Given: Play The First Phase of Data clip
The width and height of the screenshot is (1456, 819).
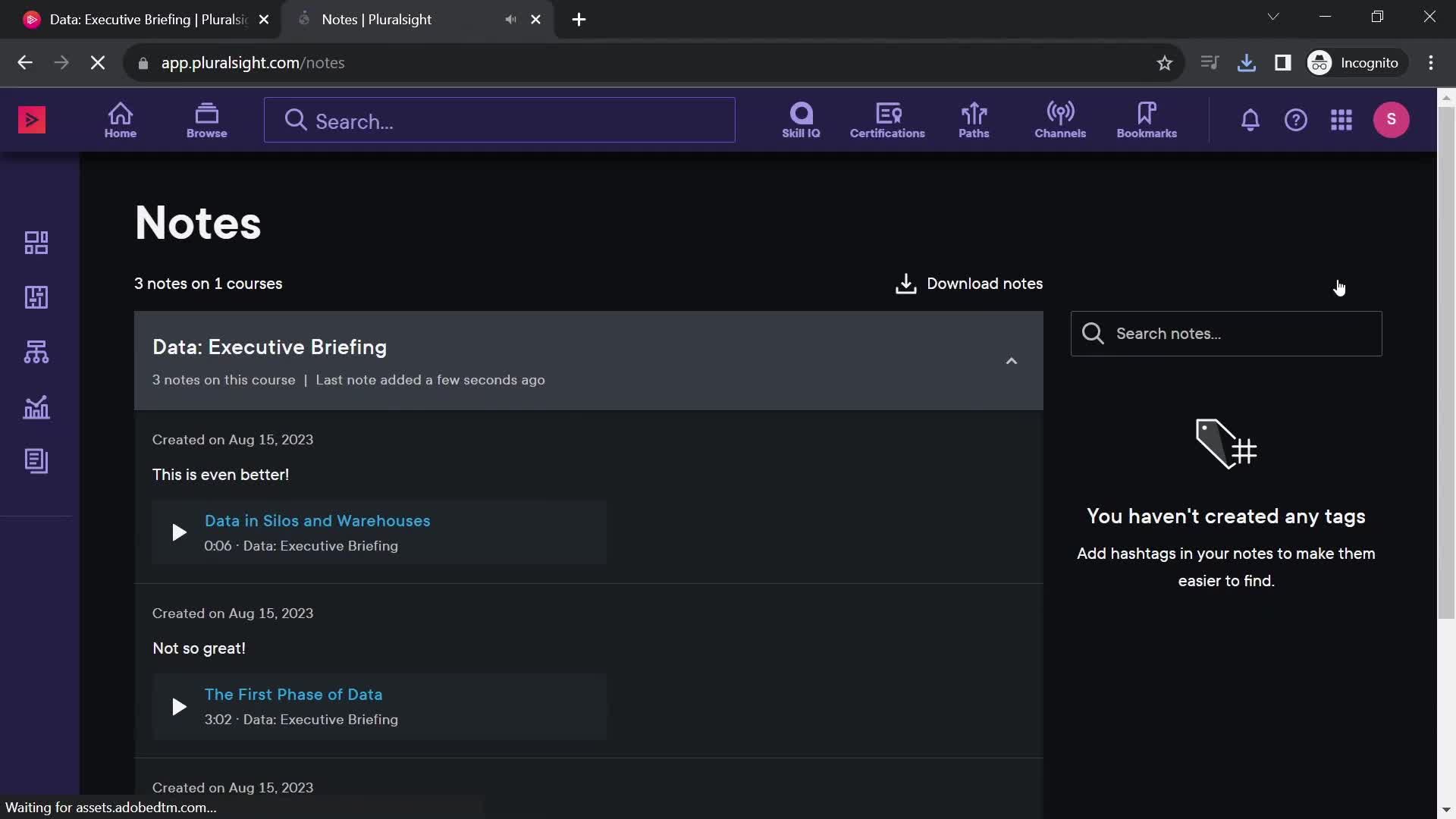Looking at the screenshot, I should point(179,707).
